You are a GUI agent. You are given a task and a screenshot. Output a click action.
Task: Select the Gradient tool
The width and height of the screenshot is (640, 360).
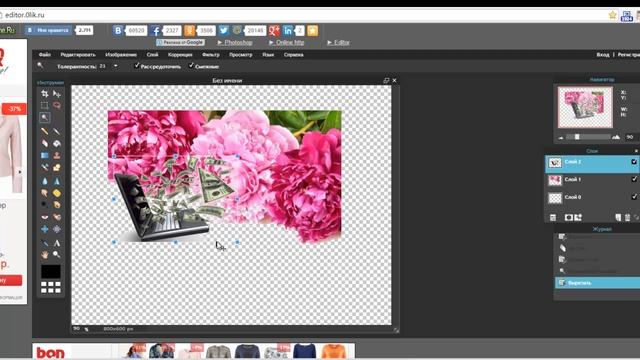click(45, 156)
